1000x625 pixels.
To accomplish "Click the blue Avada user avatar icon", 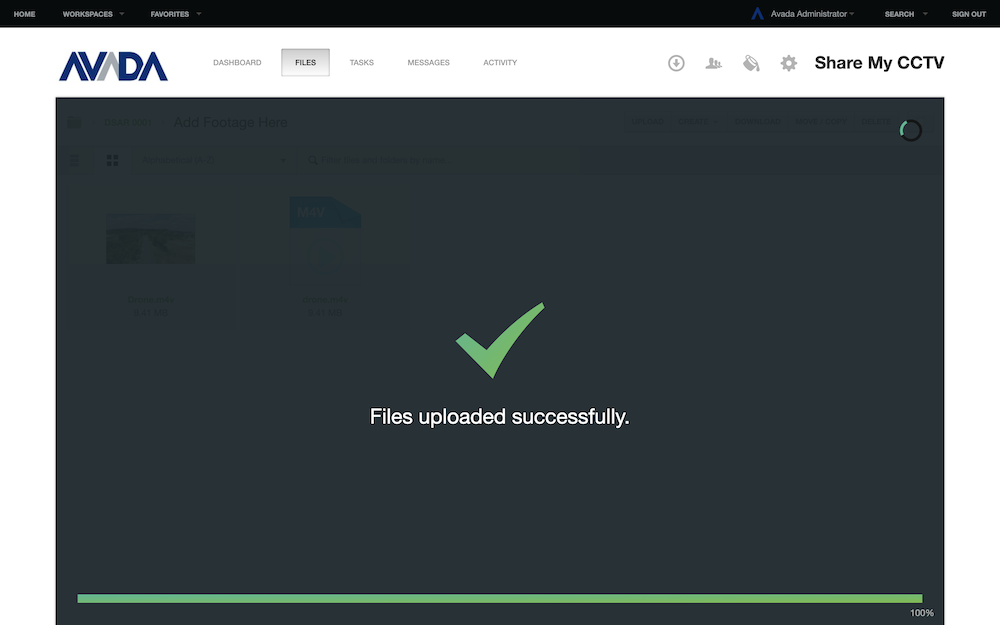I will click(758, 14).
